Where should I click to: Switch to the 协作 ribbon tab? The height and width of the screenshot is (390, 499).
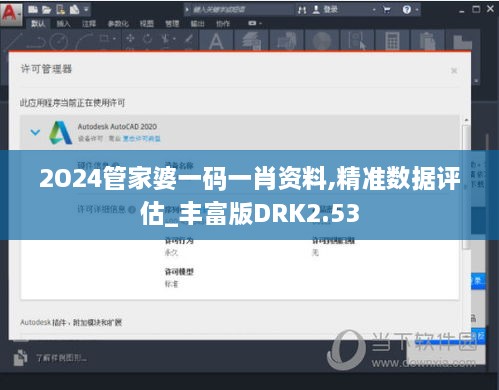click(x=223, y=24)
